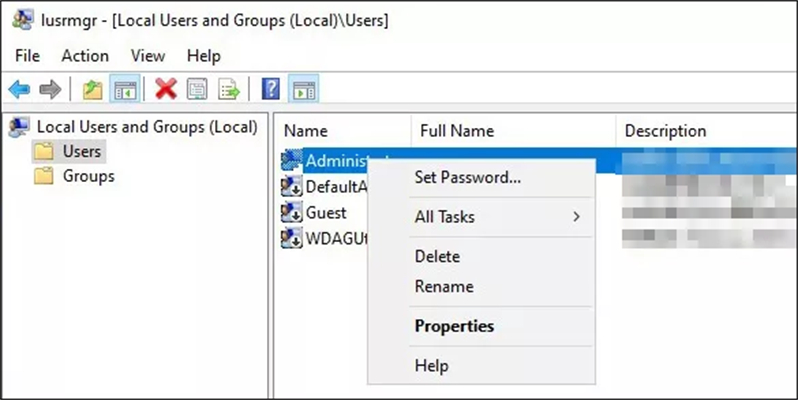The image size is (798, 400).
Task: Open Properties using the toolbar icon
Action: [197, 90]
